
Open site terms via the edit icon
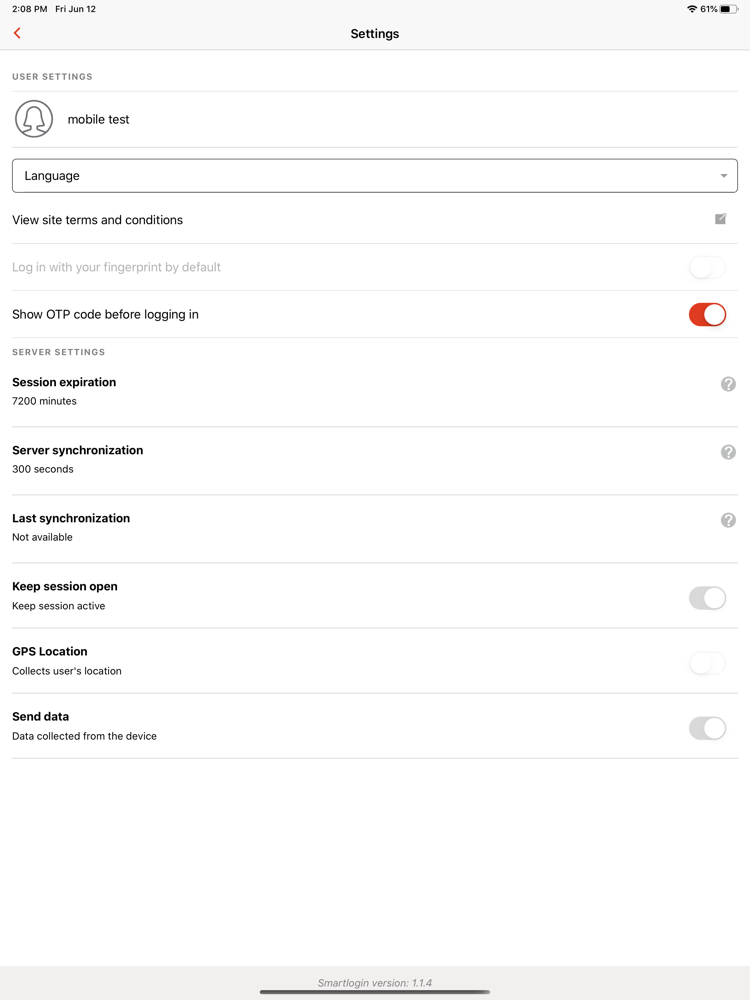720,219
